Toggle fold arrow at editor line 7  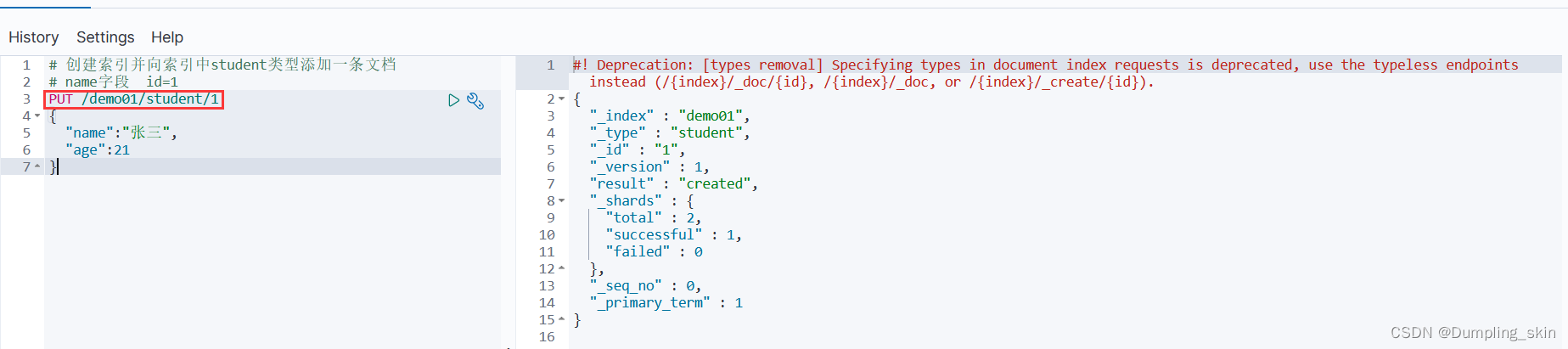[37, 167]
